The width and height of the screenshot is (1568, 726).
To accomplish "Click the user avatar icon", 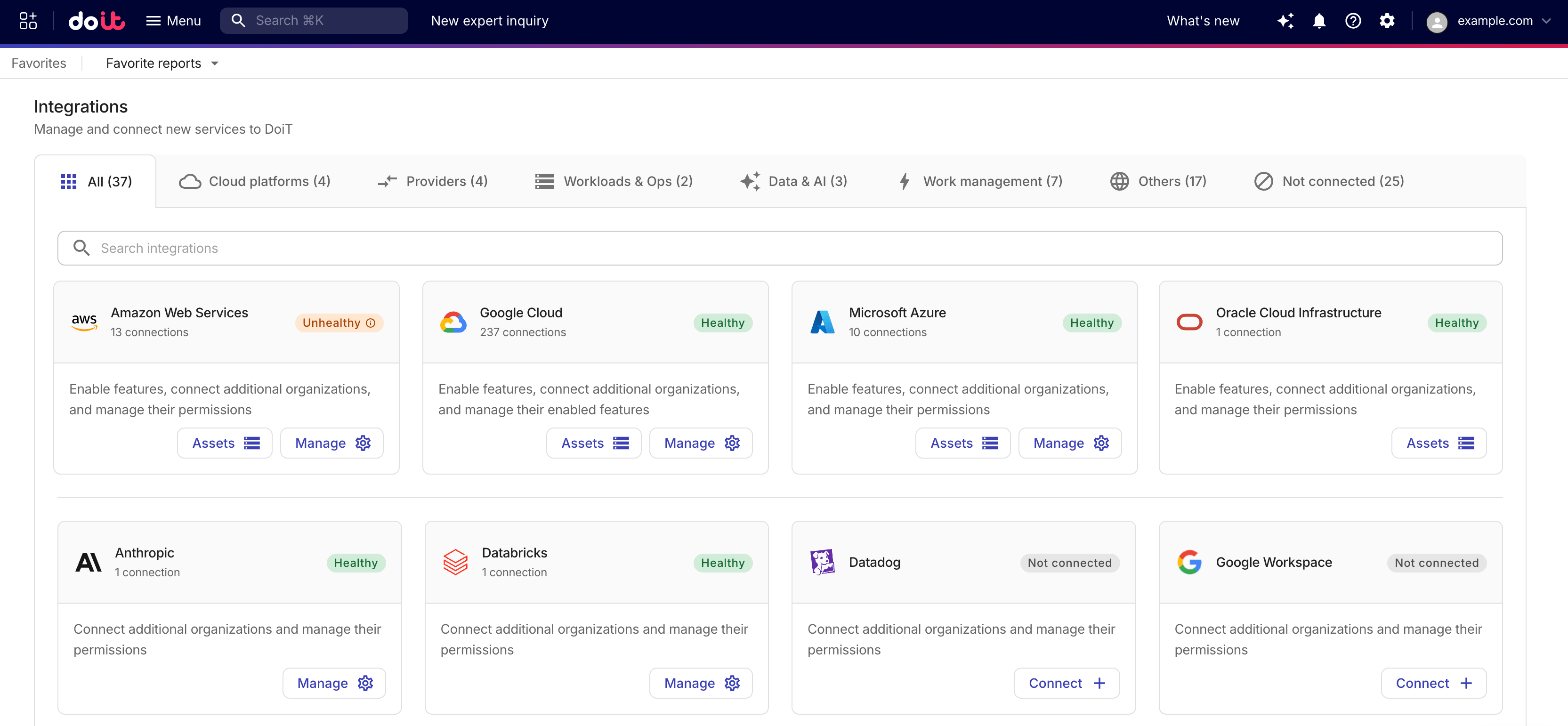I will coord(1437,22).
